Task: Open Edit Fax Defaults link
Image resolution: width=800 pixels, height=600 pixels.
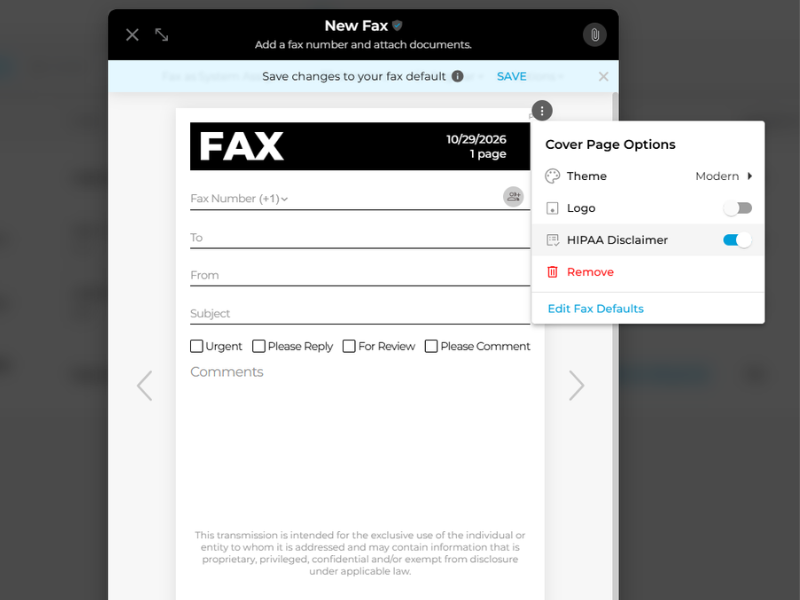Action: click(x=595, y=309)
